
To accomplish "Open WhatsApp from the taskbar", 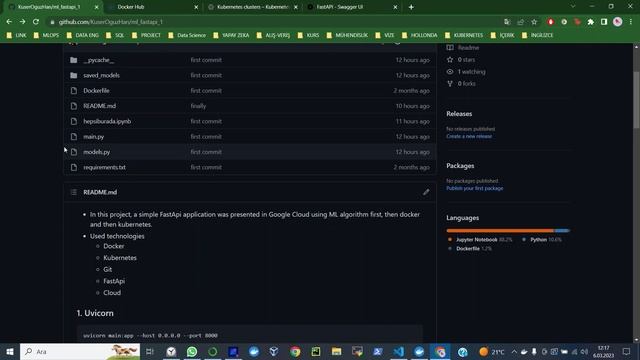I will 192,351.
